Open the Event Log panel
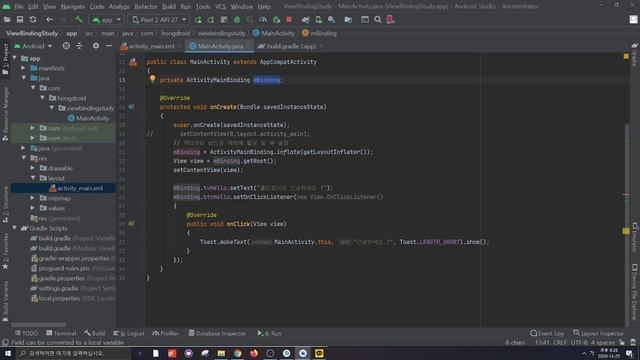Image resolution: width=640 pixels, height=360 pixels. coord(547,333)
